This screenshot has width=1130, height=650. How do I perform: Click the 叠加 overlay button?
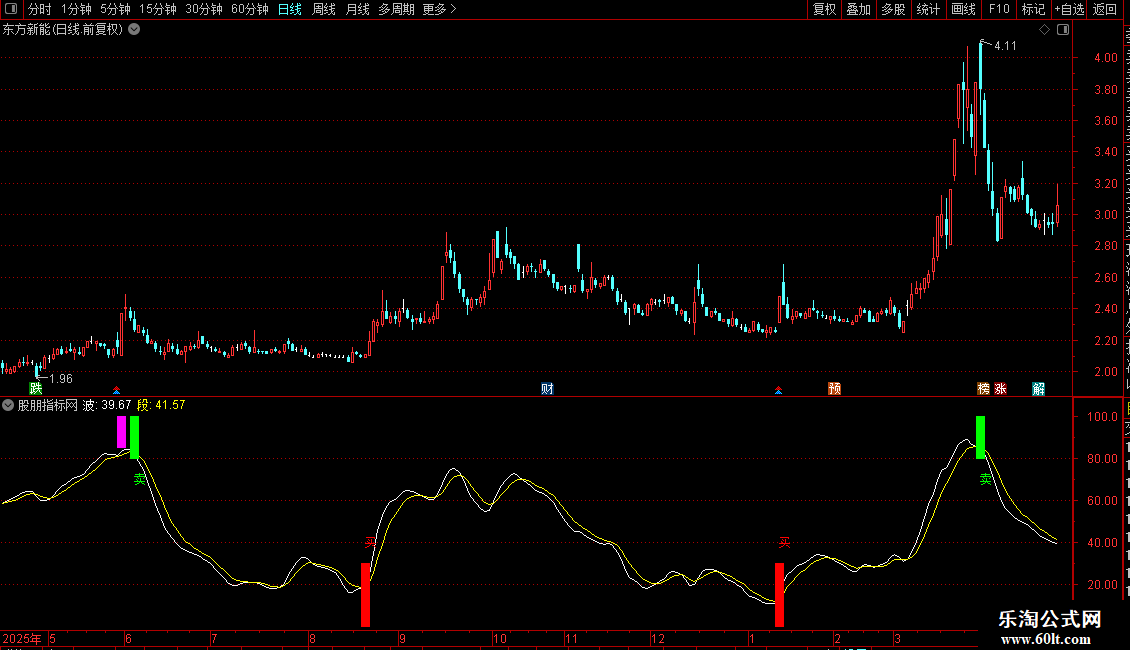858,9
